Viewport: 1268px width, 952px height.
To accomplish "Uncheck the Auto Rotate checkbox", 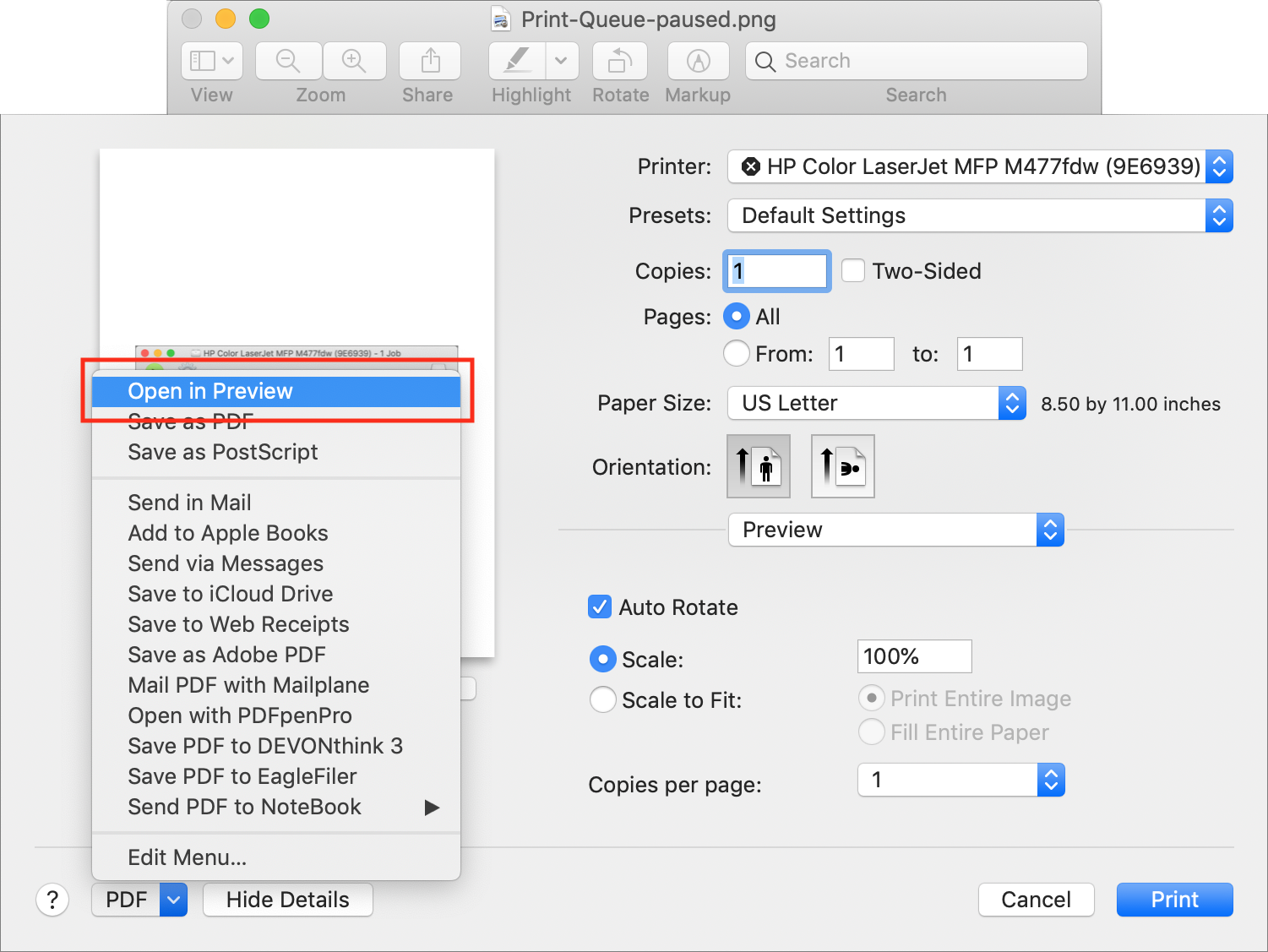I will pos(600,607).
